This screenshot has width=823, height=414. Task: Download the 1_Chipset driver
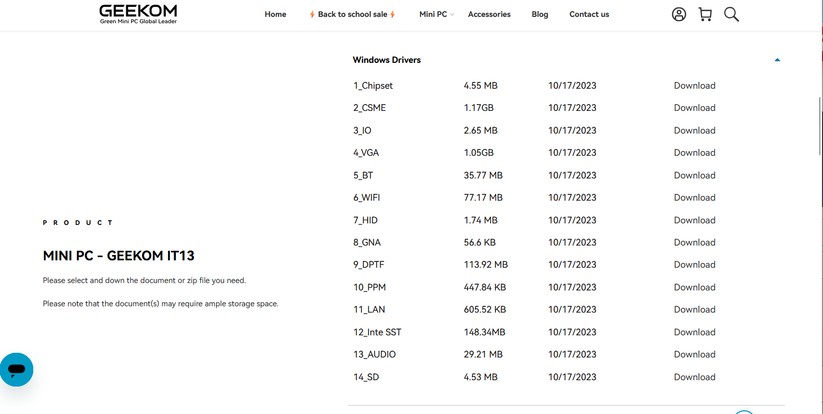coord(694,86)
